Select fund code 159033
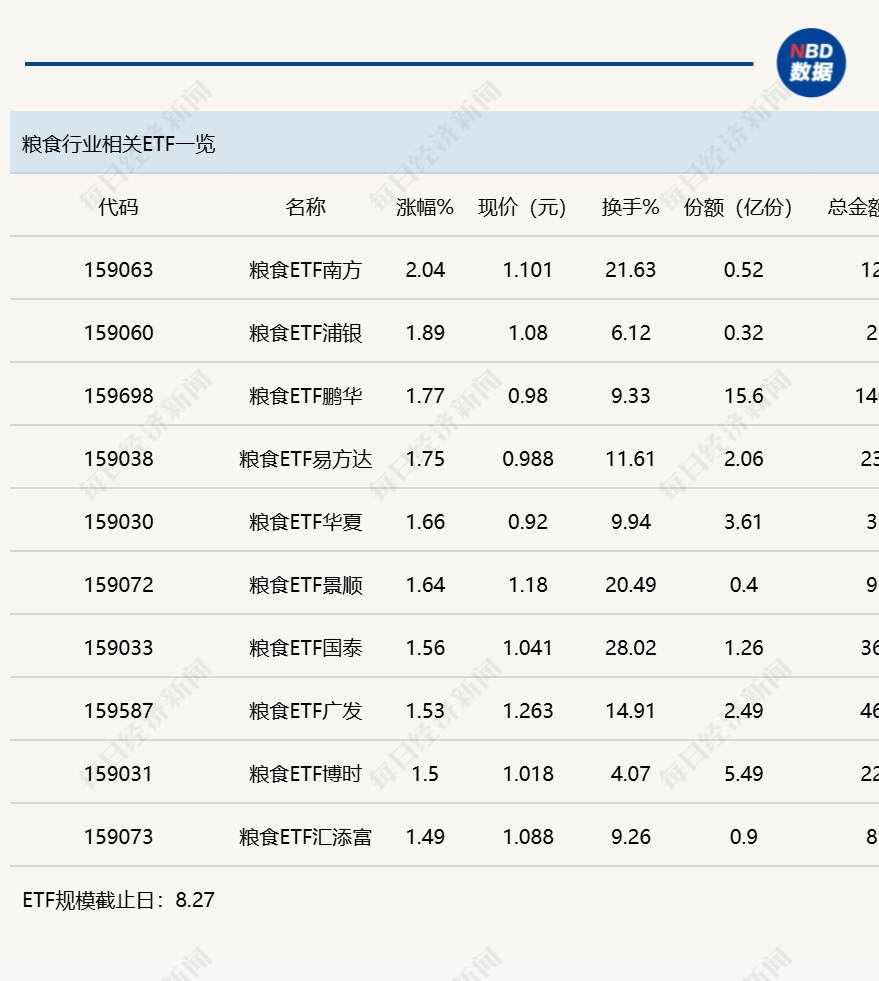The height and width of the screenshot is (981, 879). 118,648
